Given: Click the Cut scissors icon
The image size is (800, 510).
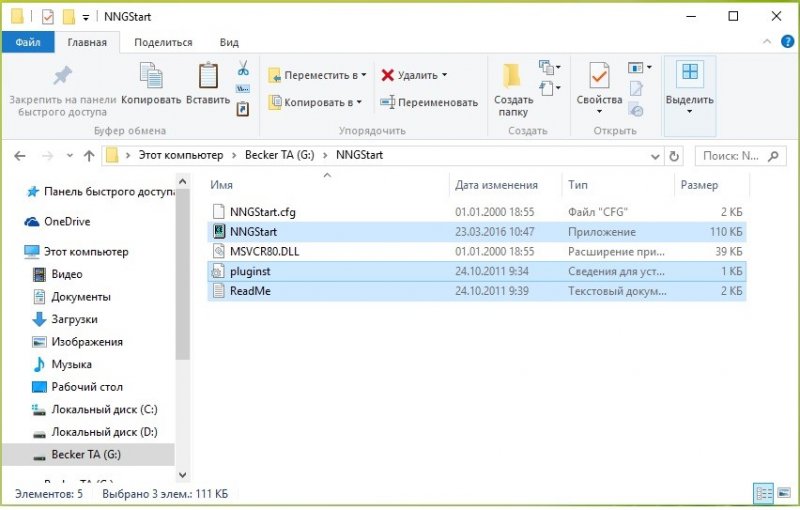Looking at the screenshot, I should 243,68.
